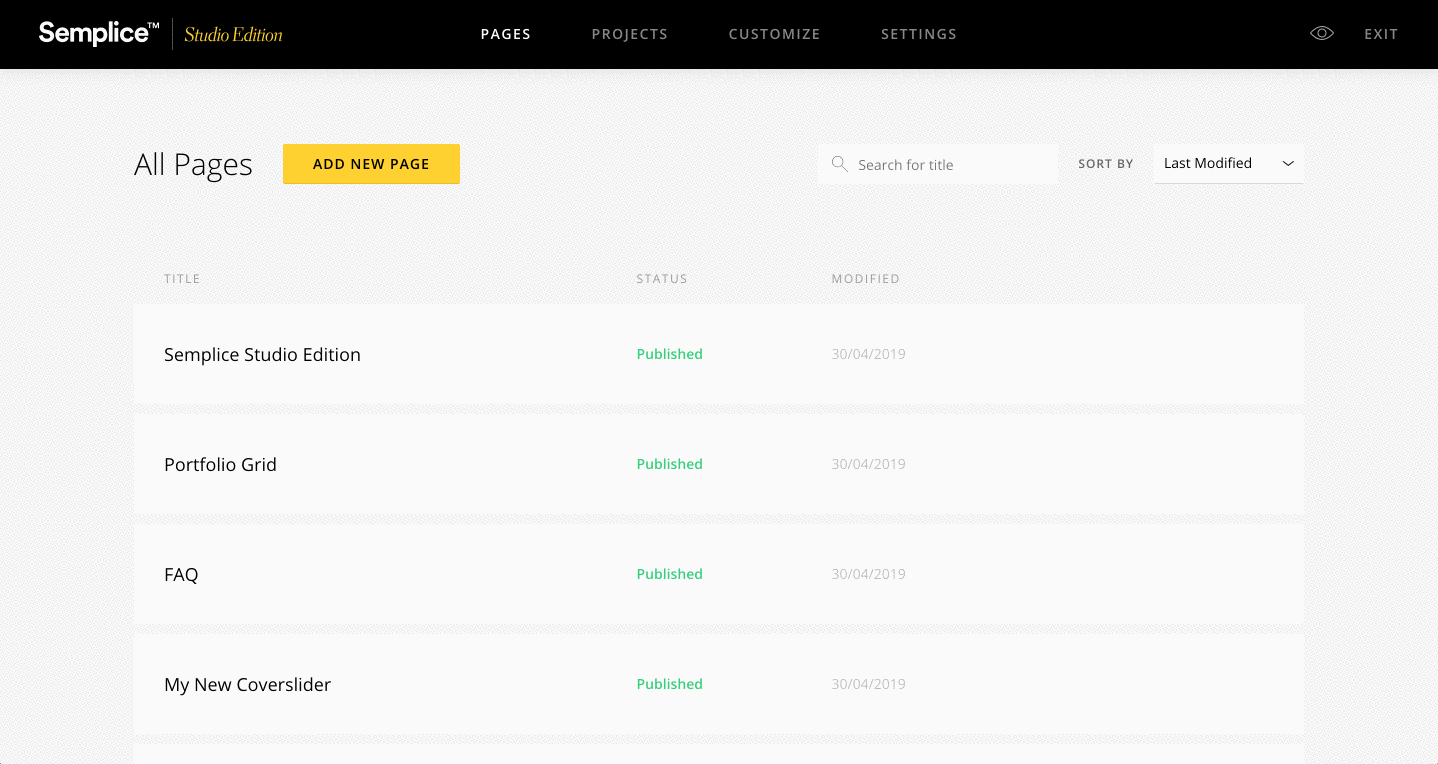Open the SETTINGS section
This screenshot has height=764, width=1438.
(918, 33)
